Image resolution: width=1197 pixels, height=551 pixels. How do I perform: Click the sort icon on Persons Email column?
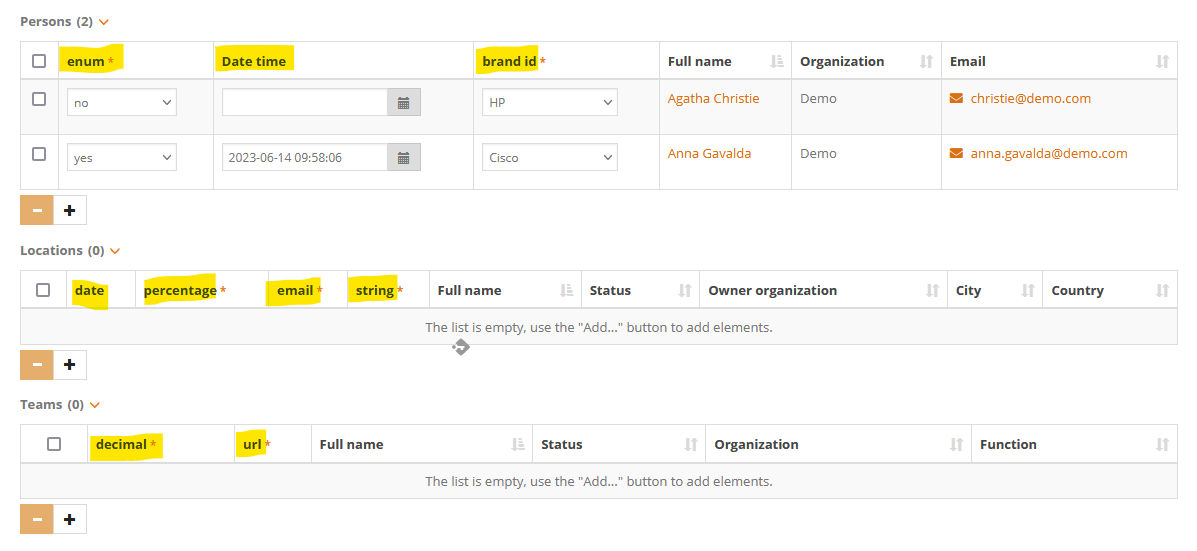[1161, 62]
